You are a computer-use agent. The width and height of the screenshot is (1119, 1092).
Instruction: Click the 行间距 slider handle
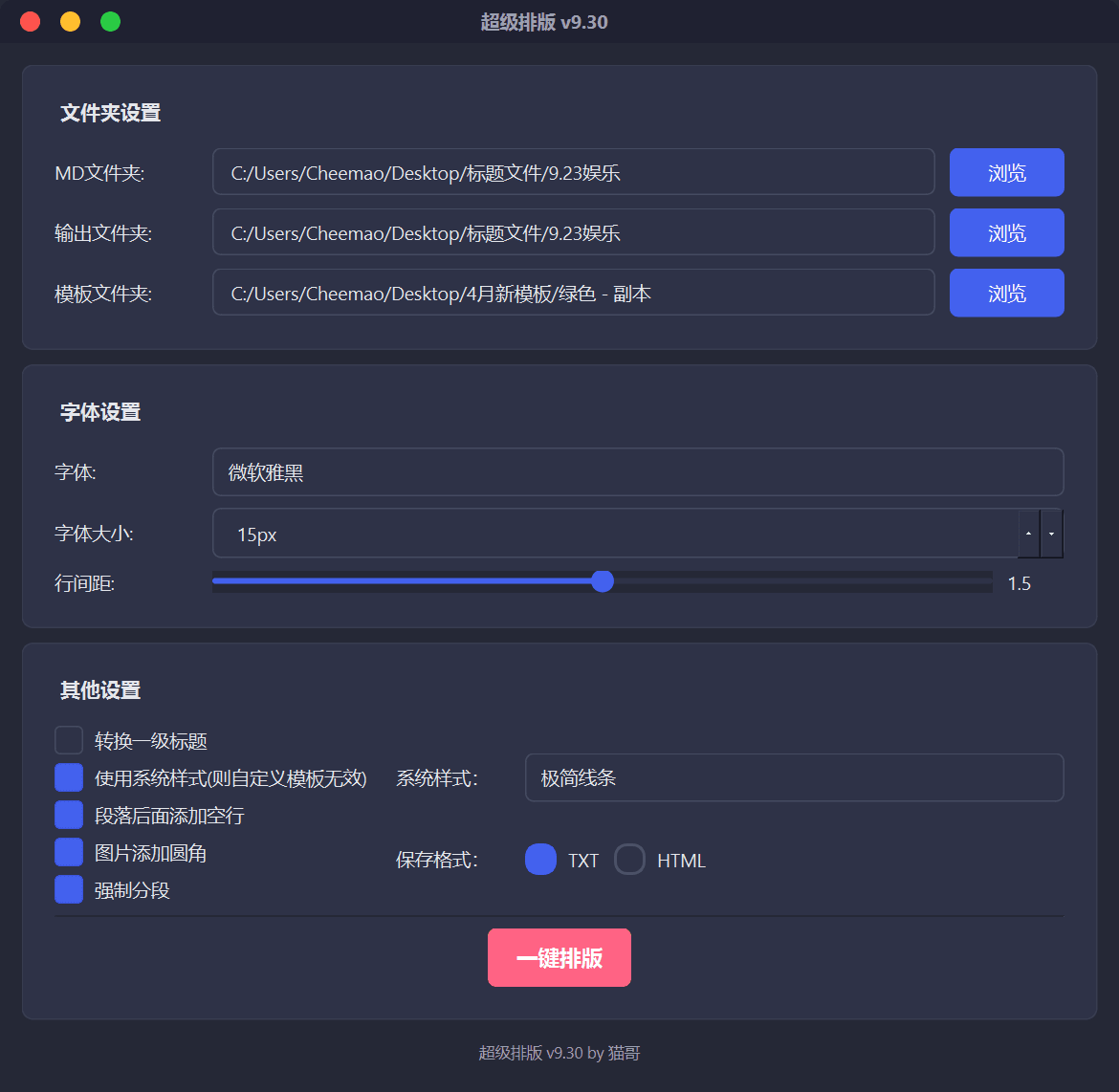point(603,581)
